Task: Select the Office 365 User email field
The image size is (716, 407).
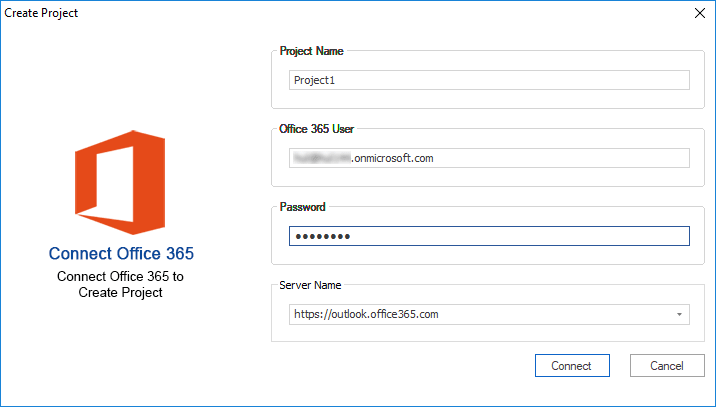Action: click(489, 158)
